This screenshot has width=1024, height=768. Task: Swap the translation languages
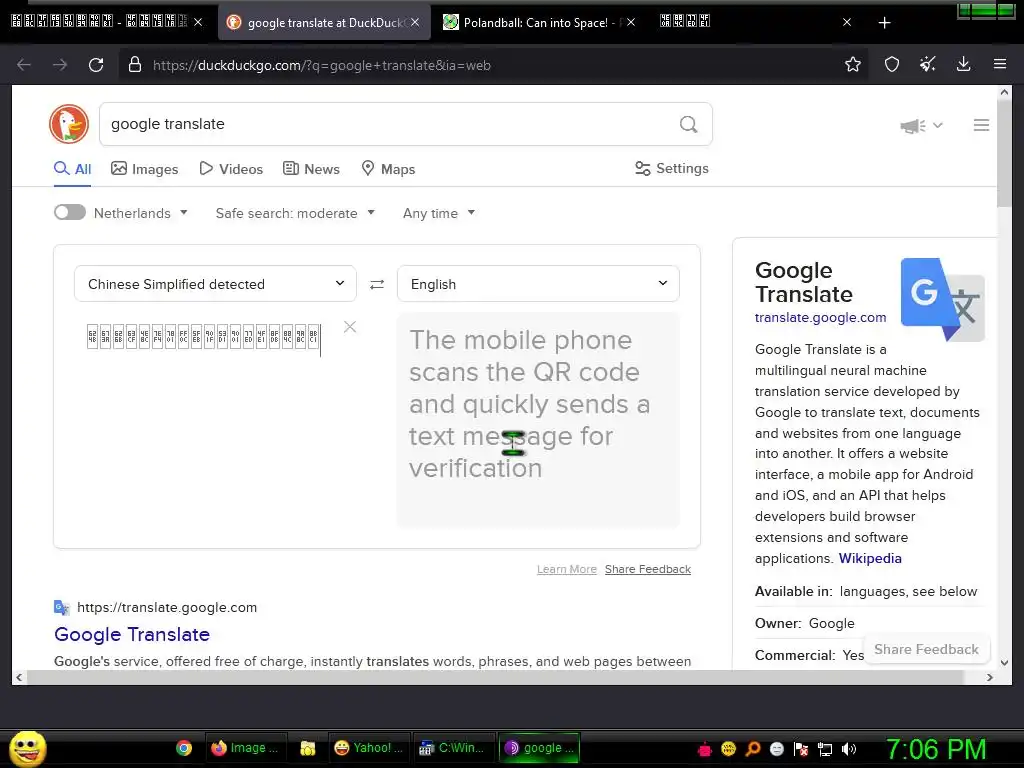[377, 284]
